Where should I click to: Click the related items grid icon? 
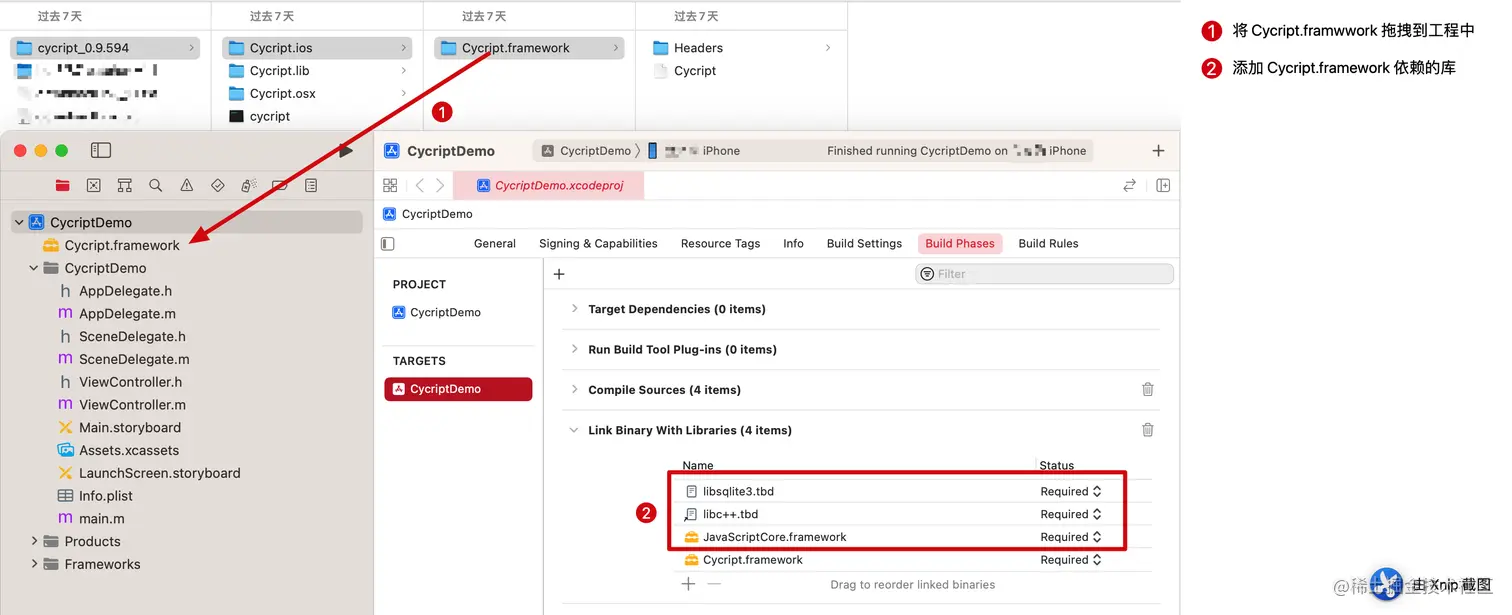[390, 185]
